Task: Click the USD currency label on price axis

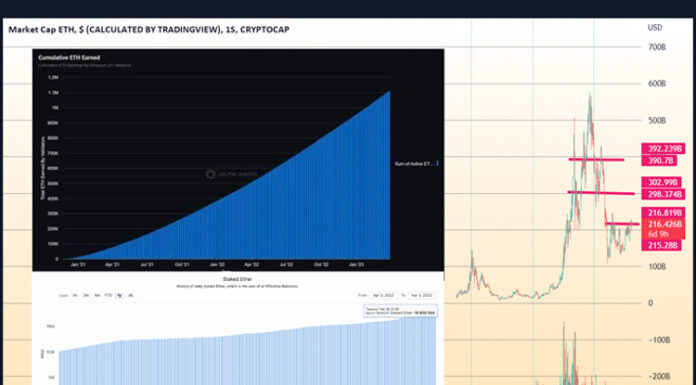Action: 655,28
